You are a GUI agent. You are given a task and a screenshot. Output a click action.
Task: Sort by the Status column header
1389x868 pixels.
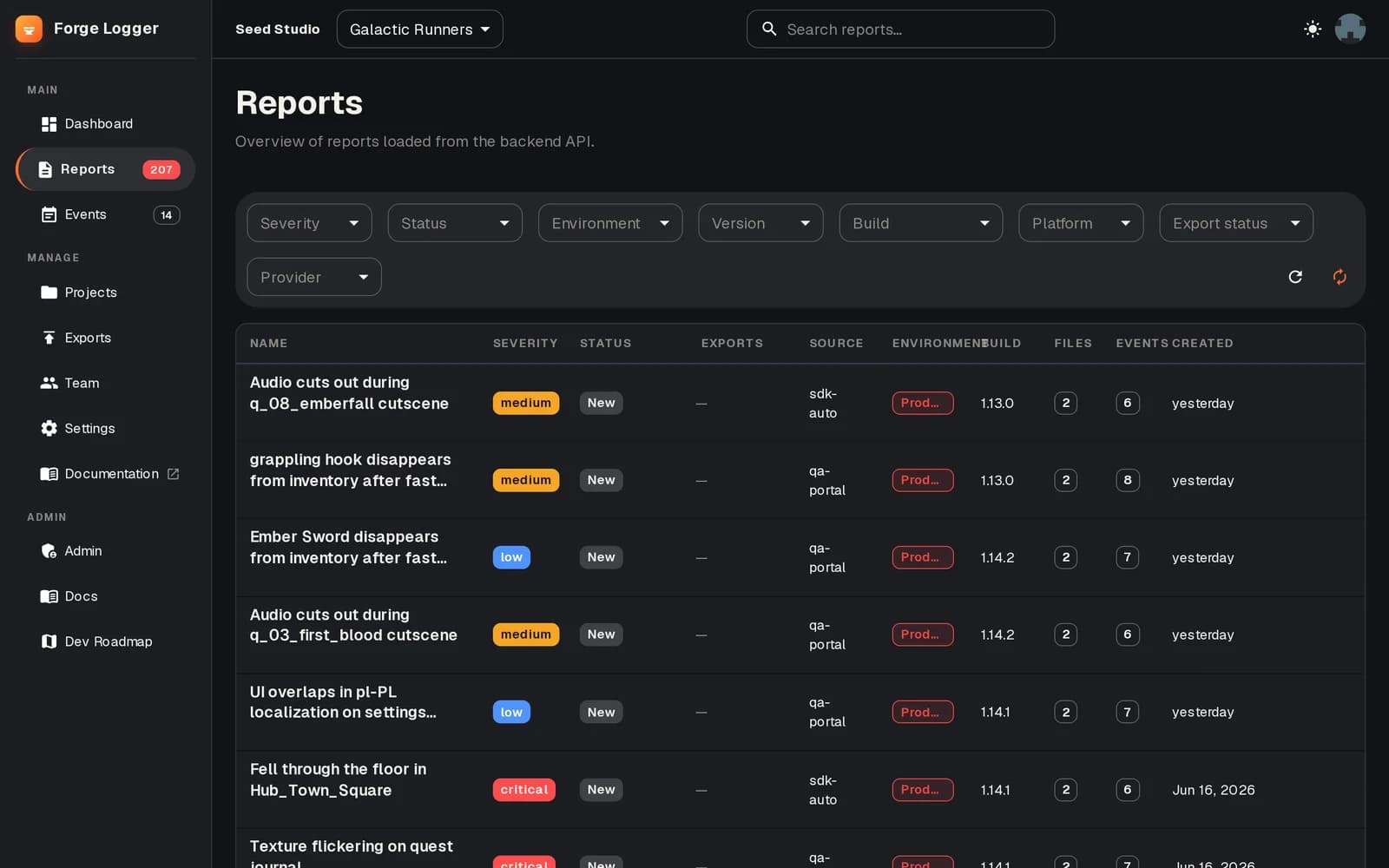(605, 343)
